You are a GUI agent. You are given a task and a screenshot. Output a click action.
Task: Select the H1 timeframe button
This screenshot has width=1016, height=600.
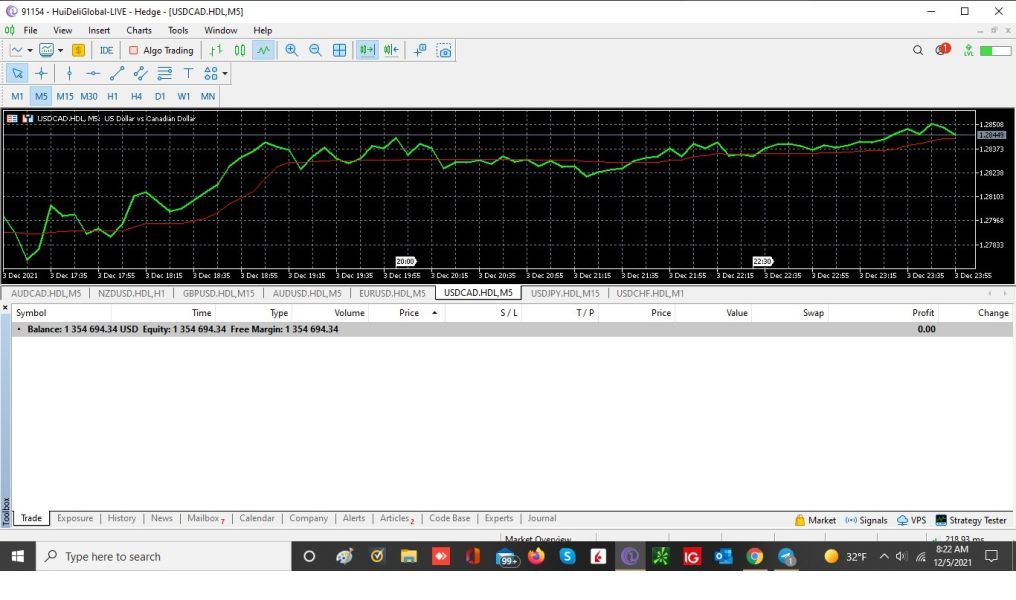pyautogui.click(x=112, y=96)
